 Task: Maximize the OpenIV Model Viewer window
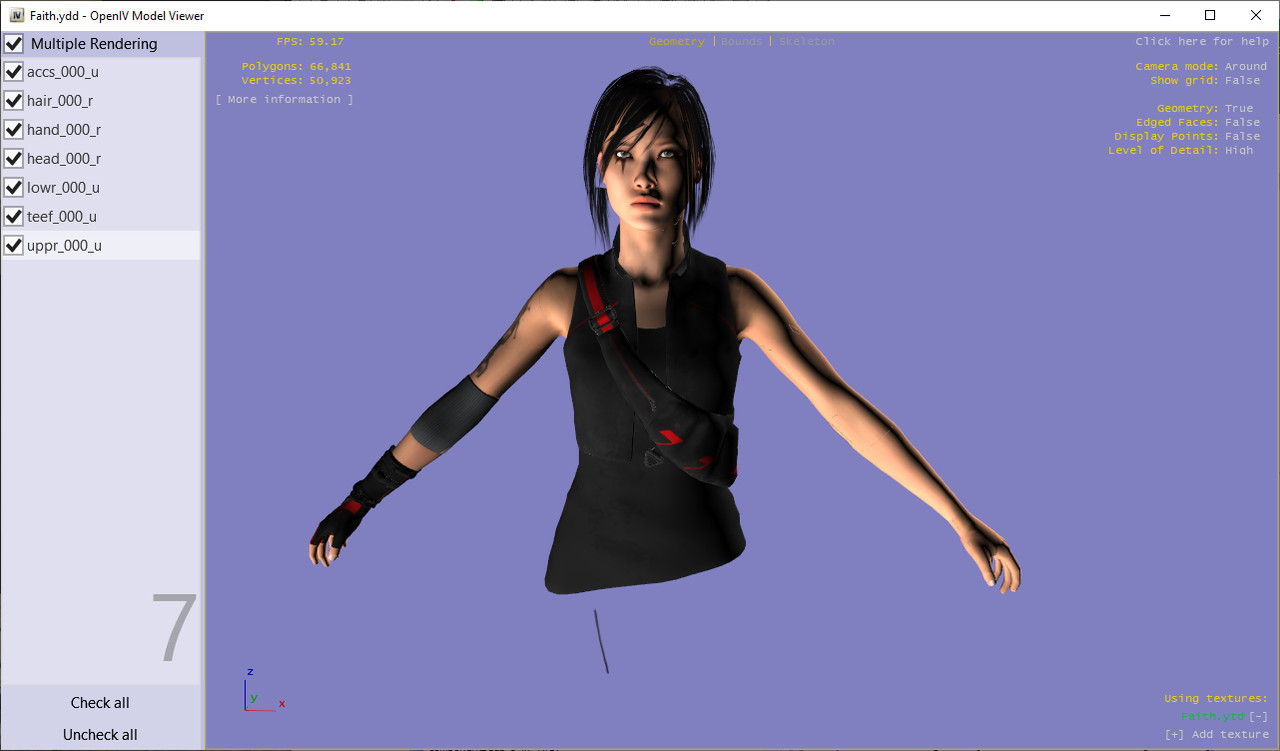coord(1210,15)
